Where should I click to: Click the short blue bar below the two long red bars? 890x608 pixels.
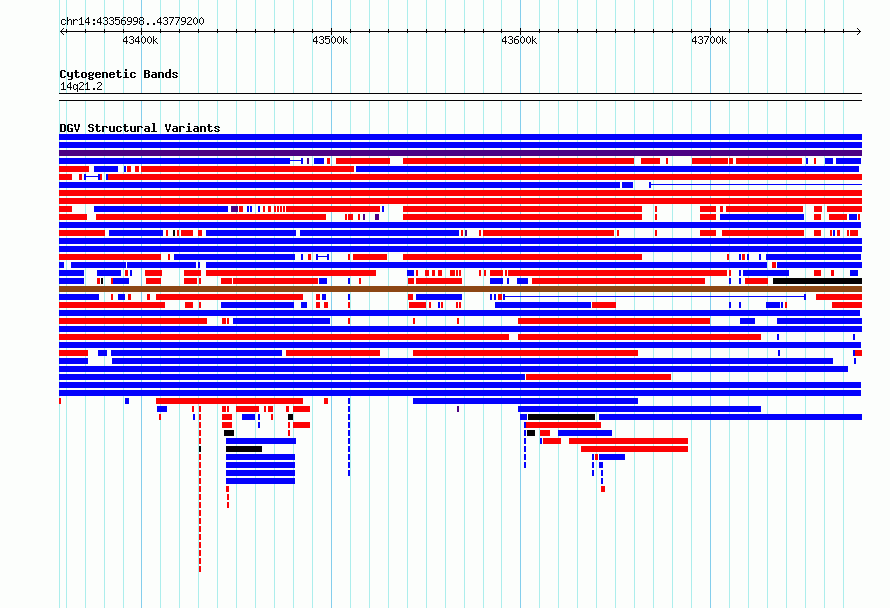click(612, 457)
